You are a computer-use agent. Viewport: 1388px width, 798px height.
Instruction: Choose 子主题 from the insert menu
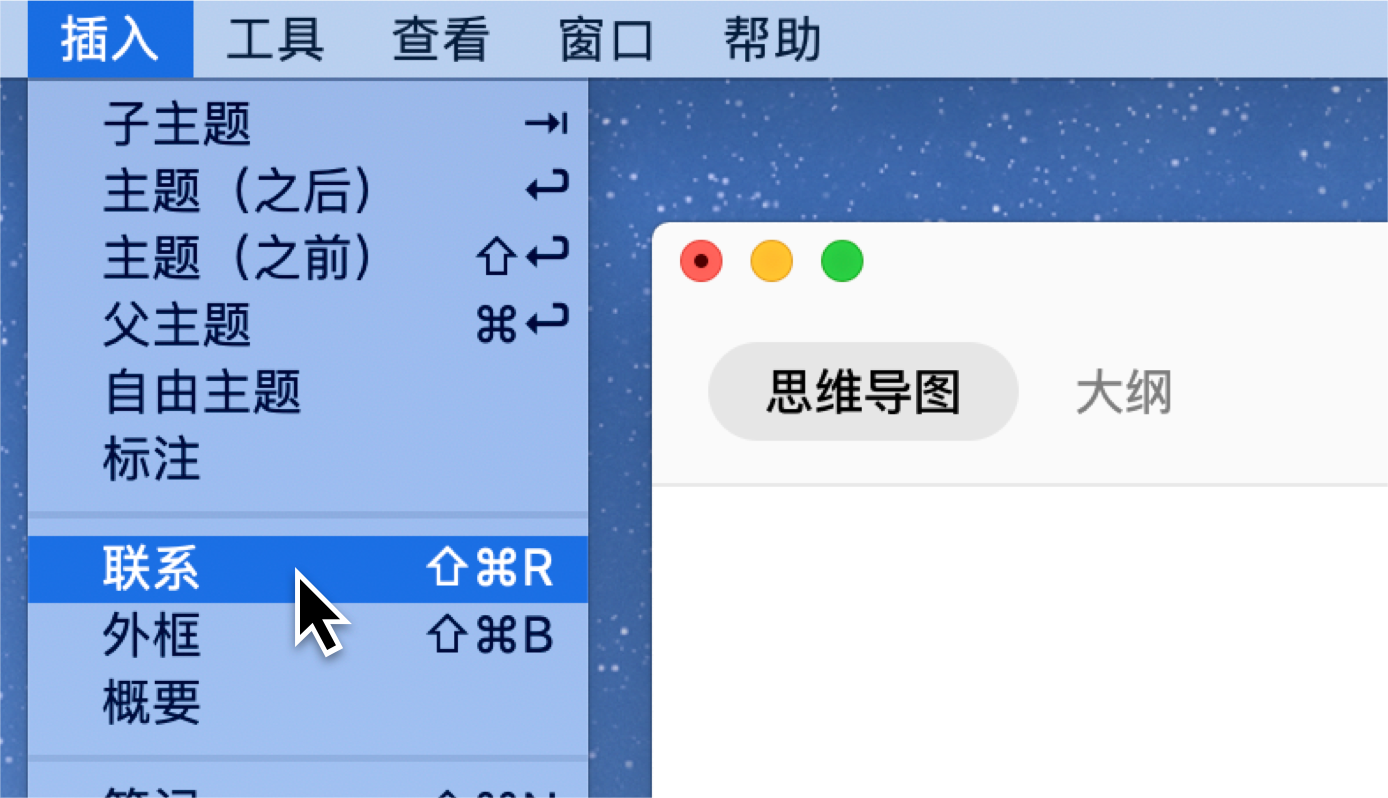click(308, 124)
